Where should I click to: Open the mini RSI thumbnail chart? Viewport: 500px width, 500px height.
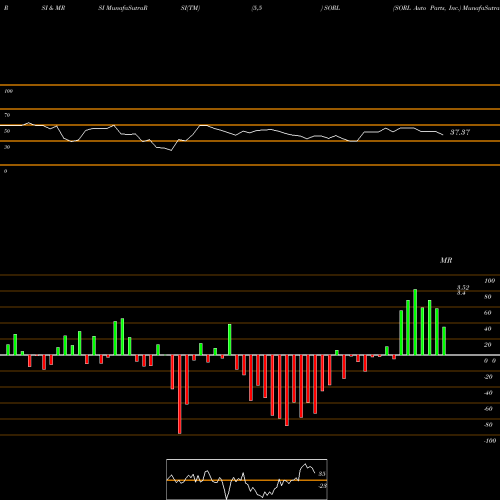click(x=247, y=479)
